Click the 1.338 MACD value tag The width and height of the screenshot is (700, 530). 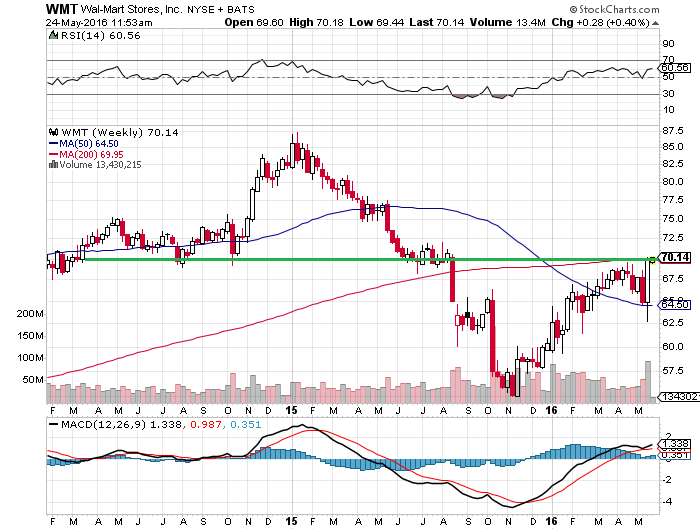(x=675, y=444)
